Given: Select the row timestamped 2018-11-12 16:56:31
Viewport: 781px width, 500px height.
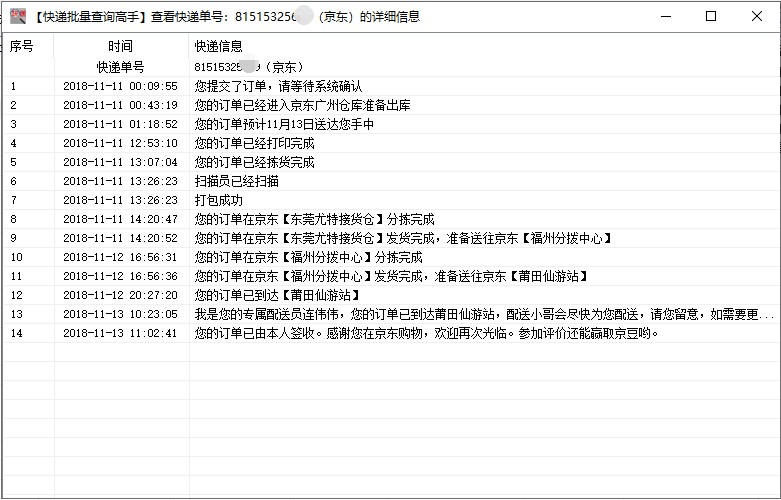Looking at the screenshot, I should [x=391, y=257].
